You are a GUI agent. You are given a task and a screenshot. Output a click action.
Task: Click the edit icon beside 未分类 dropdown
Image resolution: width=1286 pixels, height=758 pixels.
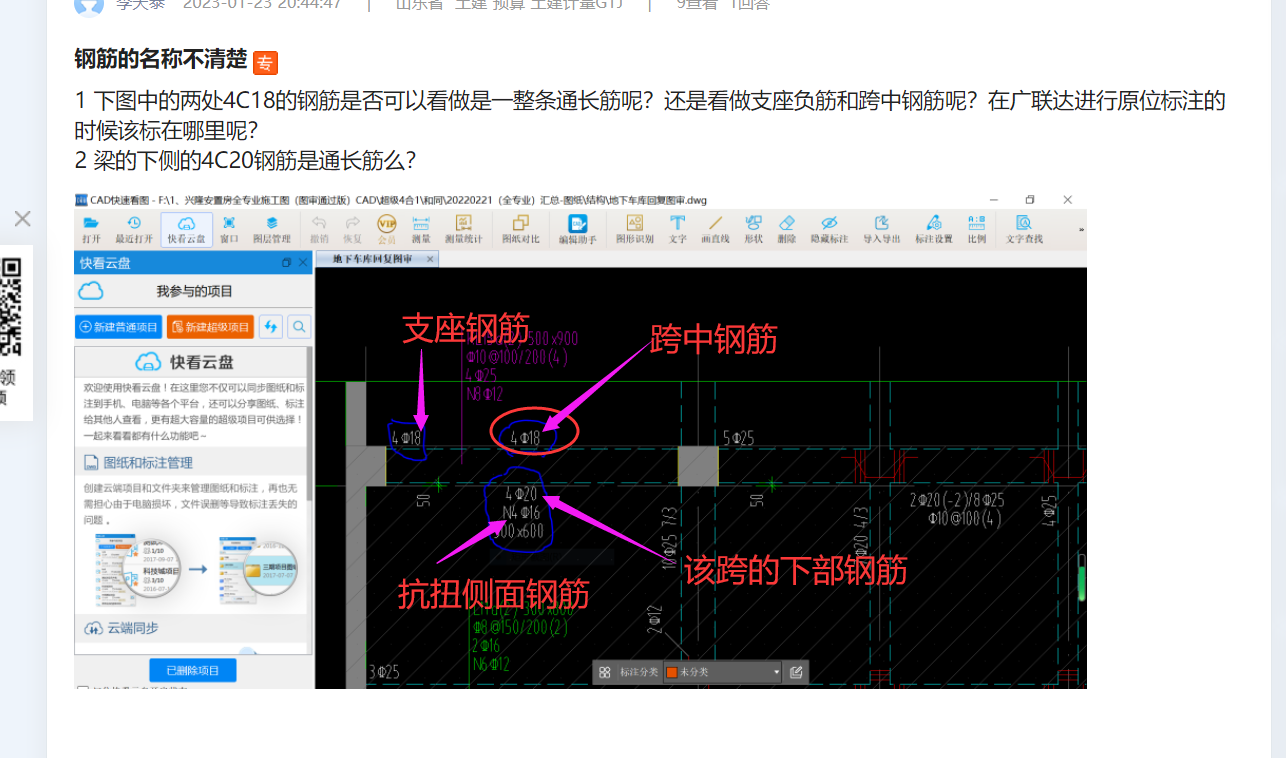pyautogui.click(x=796, y=673)
